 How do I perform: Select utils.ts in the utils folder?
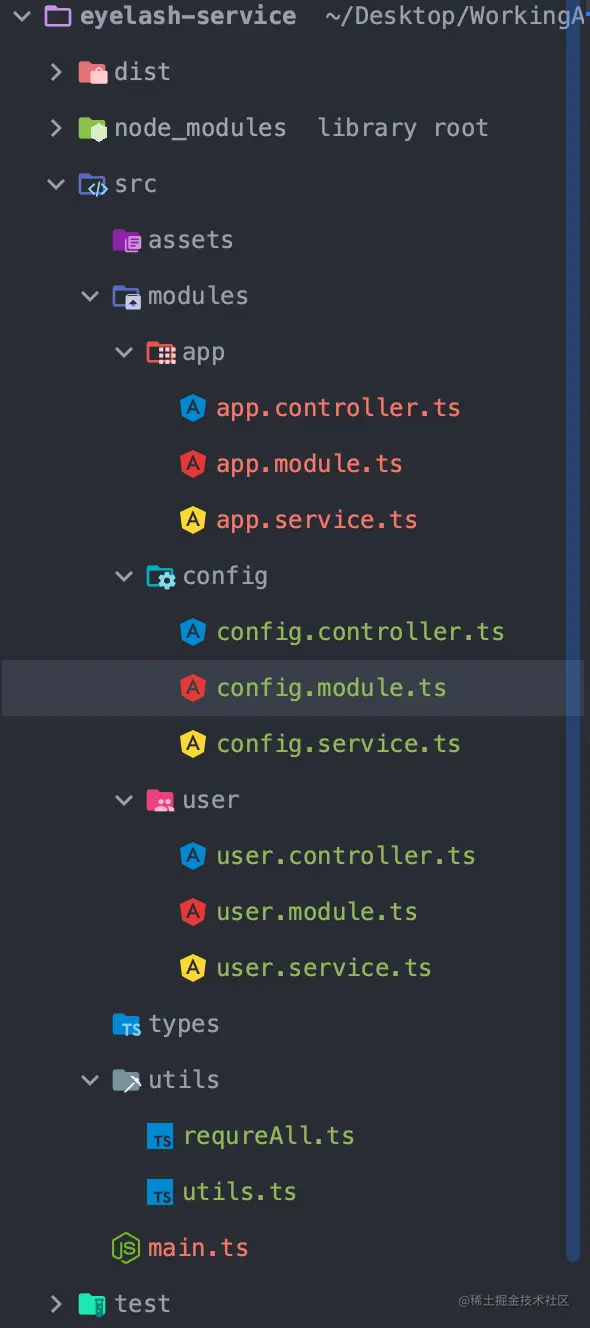(239, 1192)
